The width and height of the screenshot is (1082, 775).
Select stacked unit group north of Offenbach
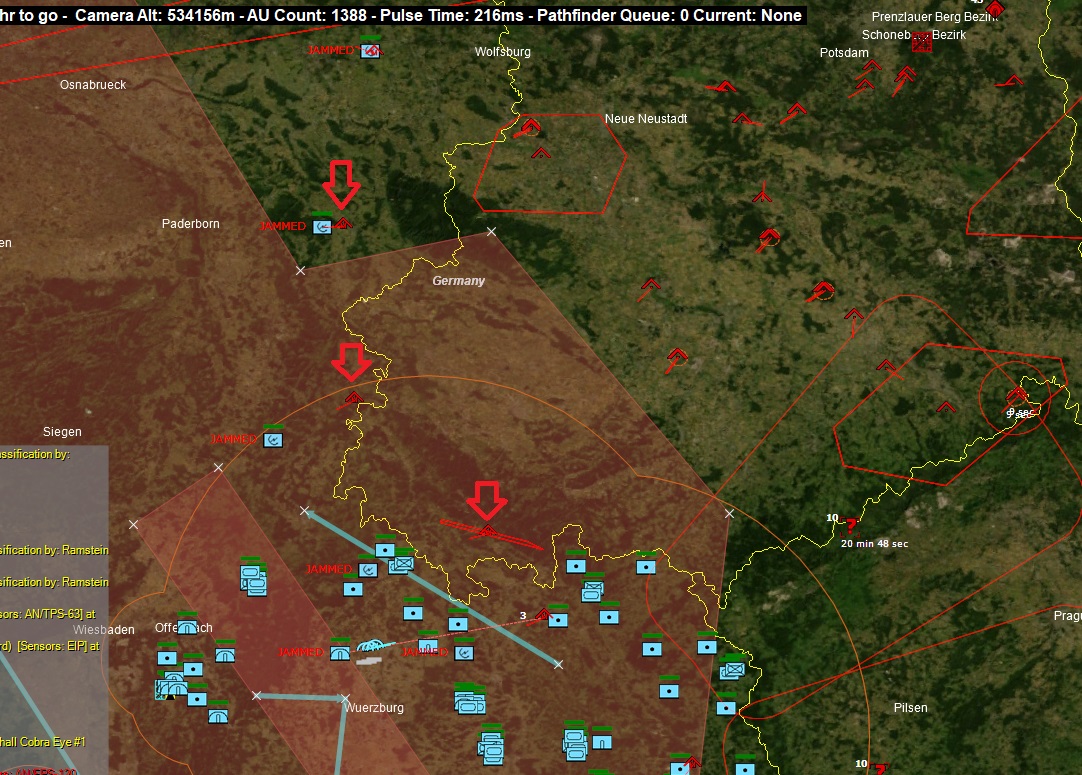pos(253,579)
